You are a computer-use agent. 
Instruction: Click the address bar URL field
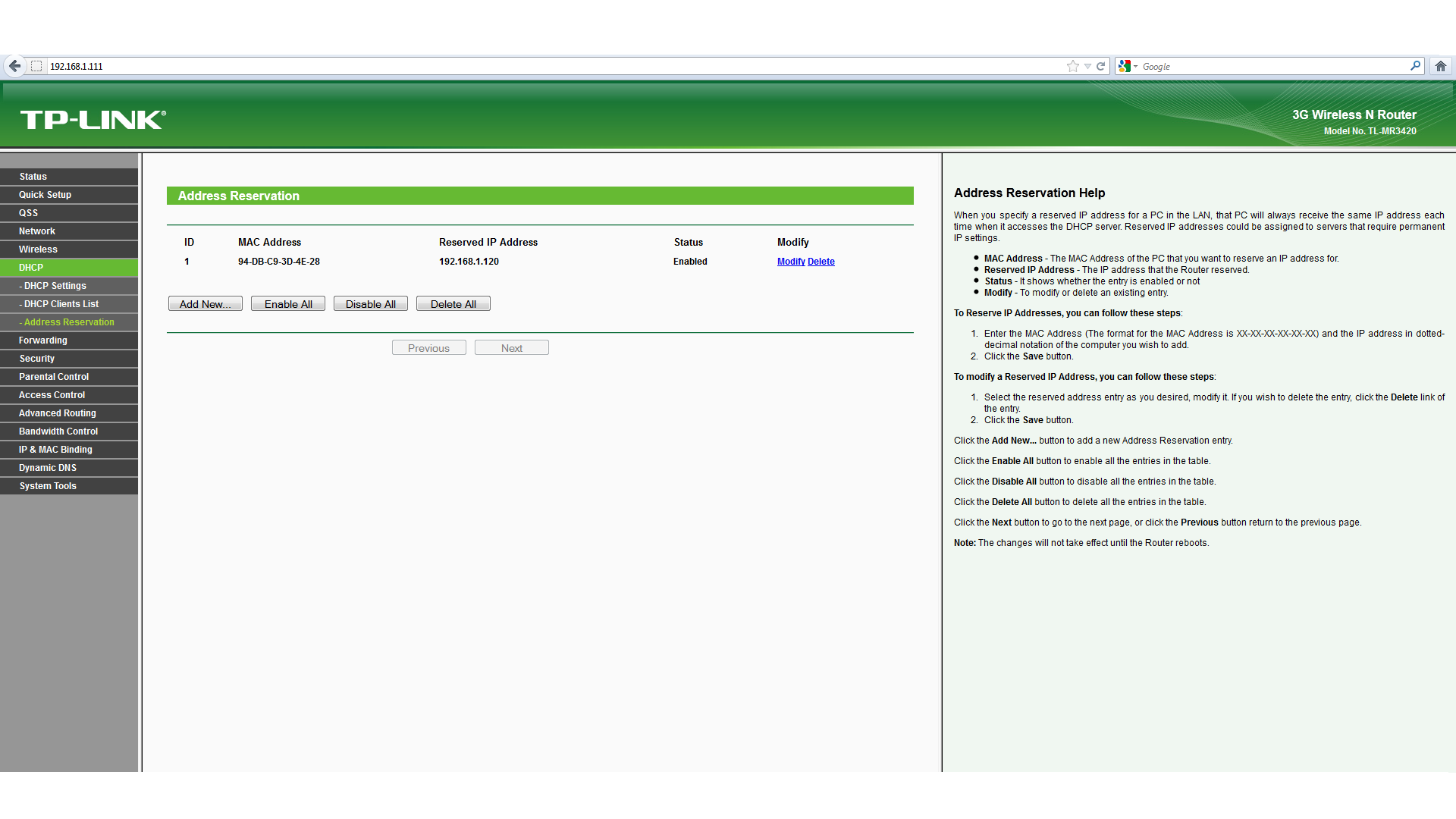point(531,66)
